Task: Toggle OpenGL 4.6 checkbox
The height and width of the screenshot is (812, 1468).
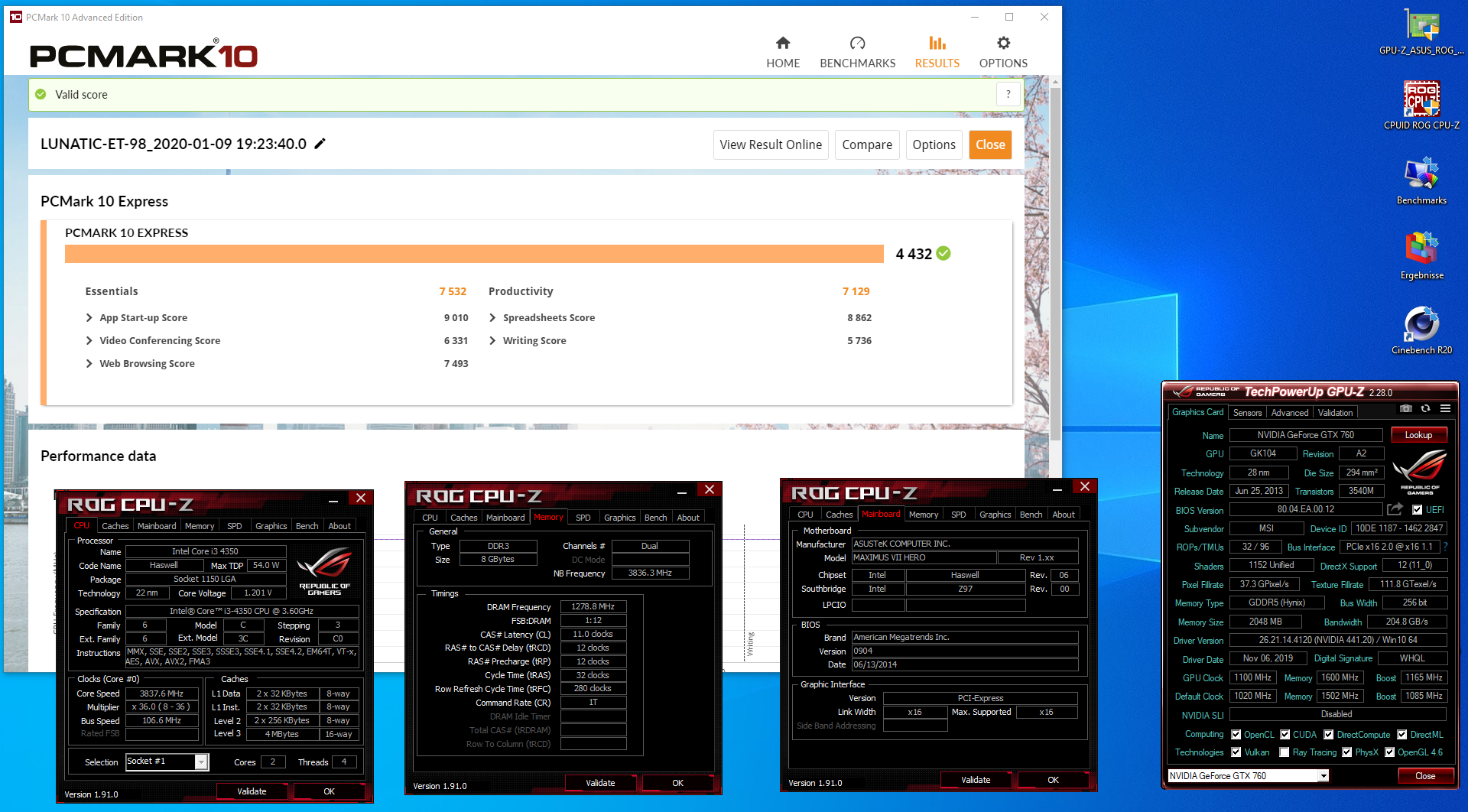Action: tap(1389, 752)
